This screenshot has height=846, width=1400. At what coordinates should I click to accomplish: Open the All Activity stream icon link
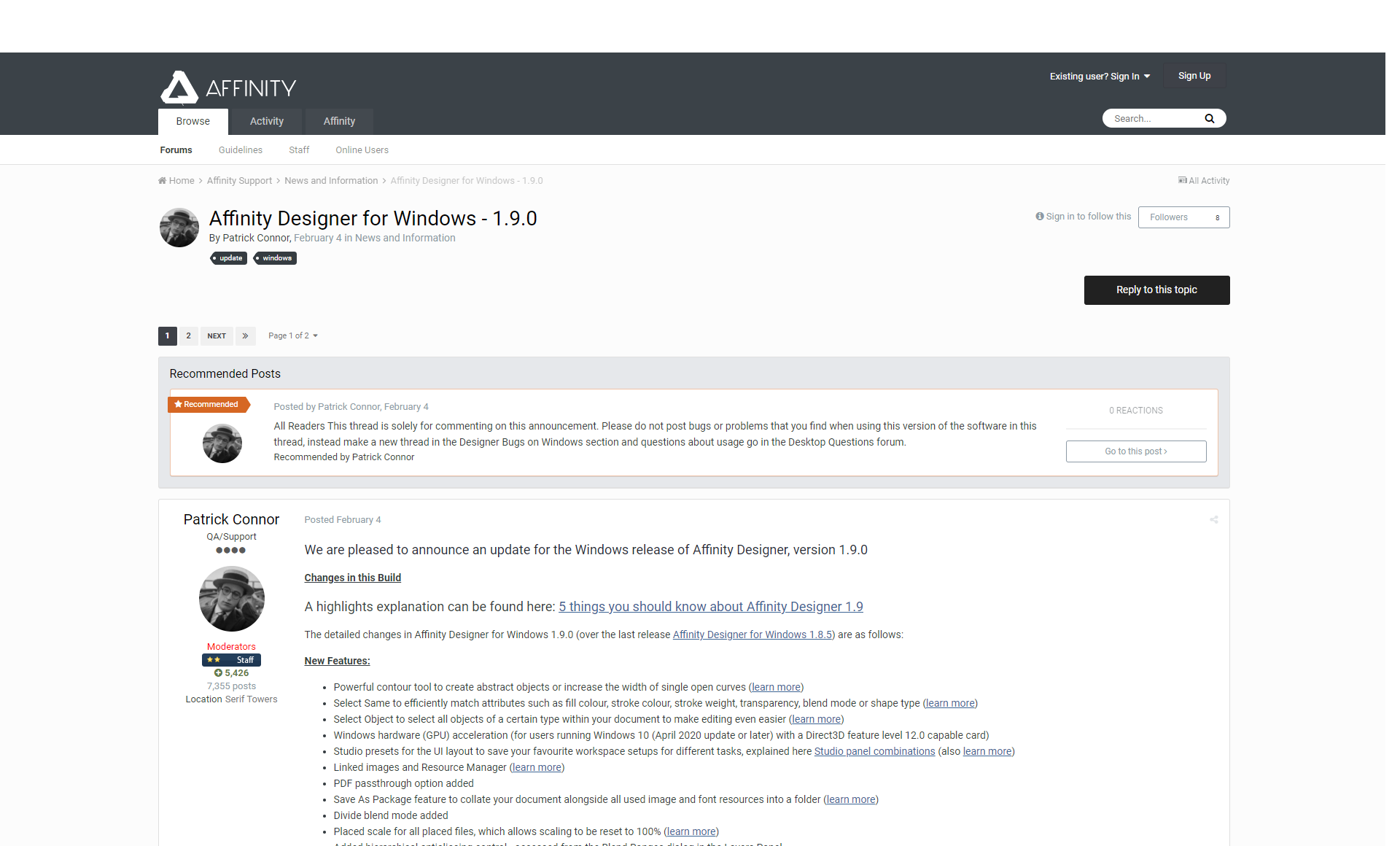(x=1182, y=181)
